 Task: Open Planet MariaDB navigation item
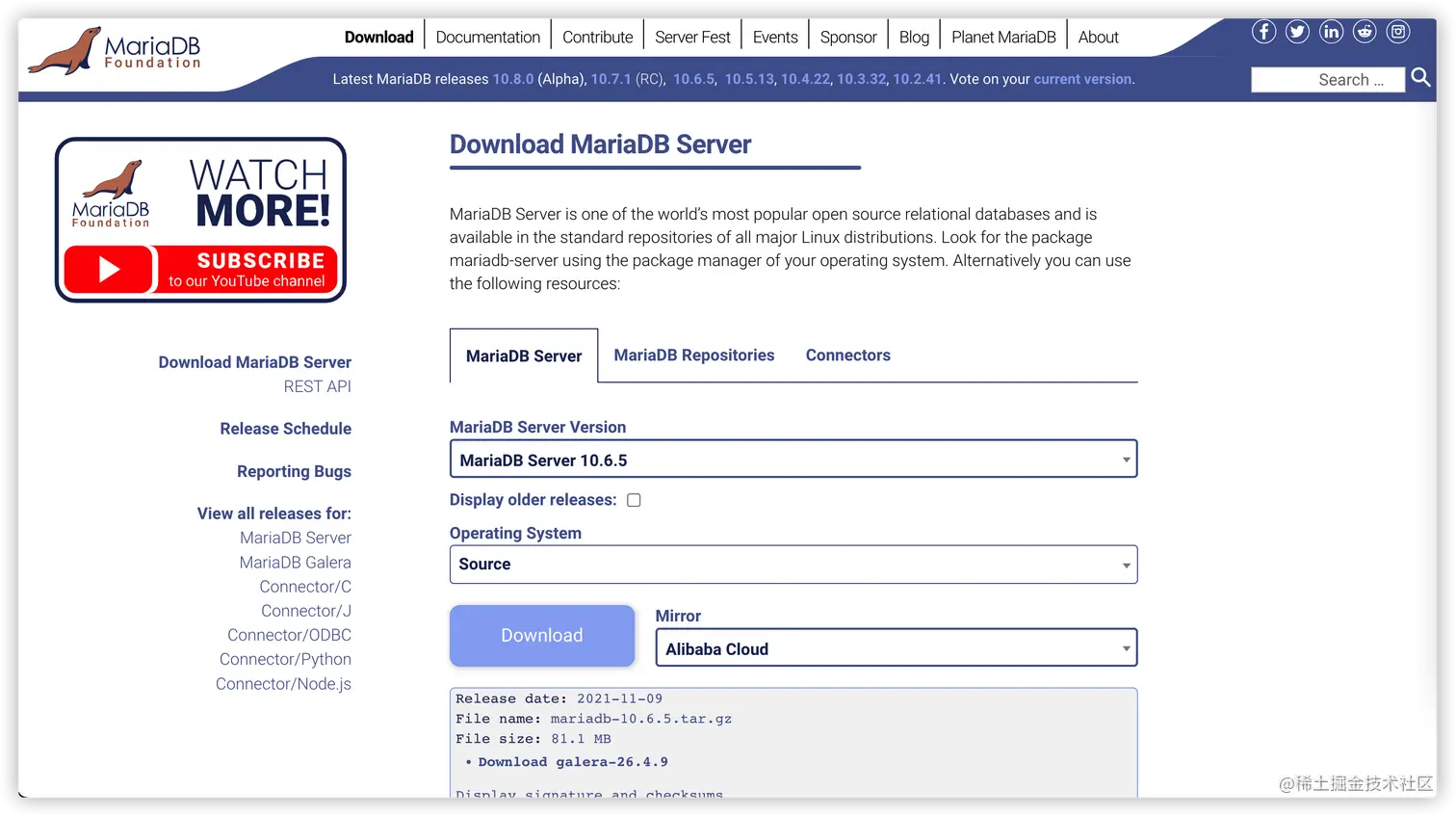(1003, 37)
